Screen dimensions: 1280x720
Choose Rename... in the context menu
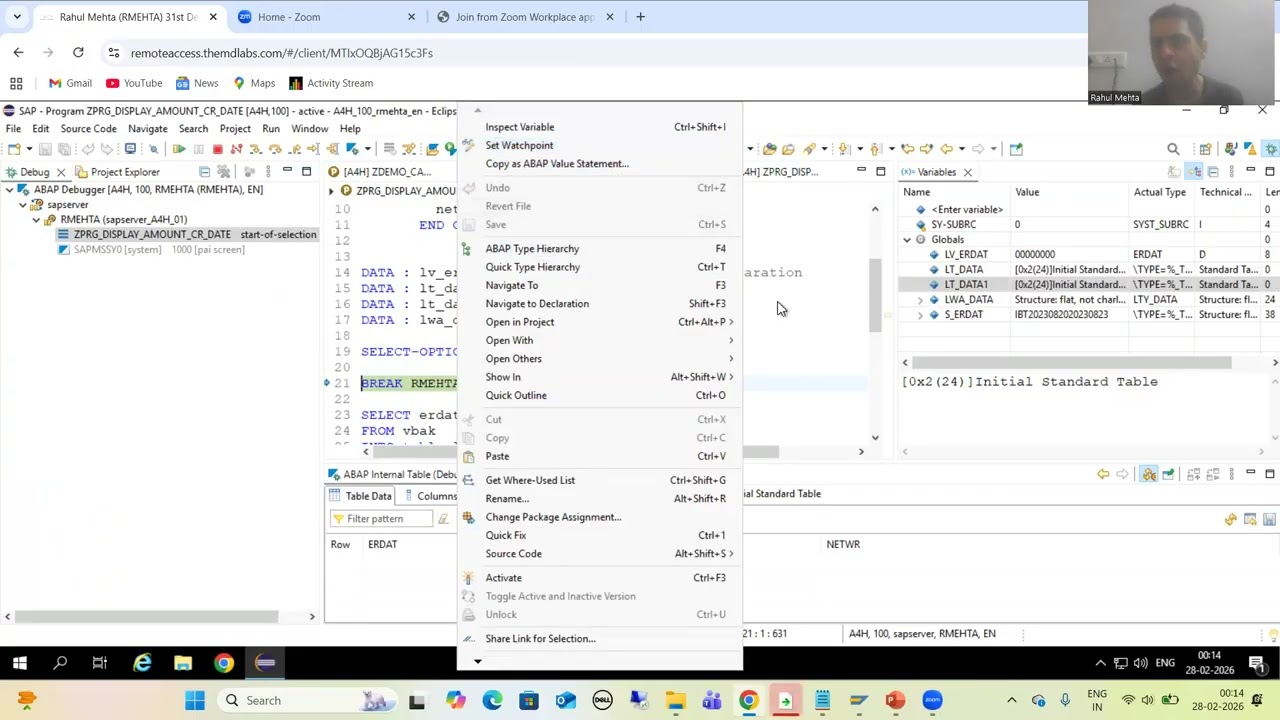click(x=599, y=499)
